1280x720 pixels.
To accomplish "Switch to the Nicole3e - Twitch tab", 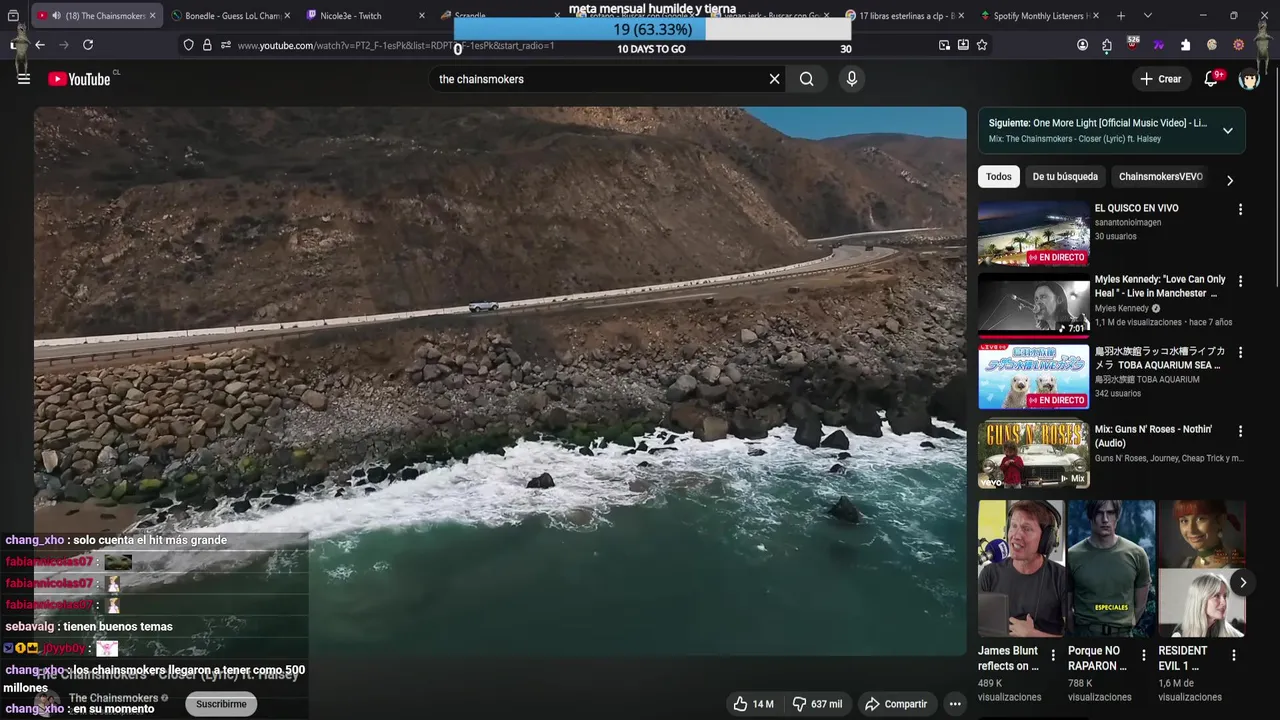I will [365, 16].
